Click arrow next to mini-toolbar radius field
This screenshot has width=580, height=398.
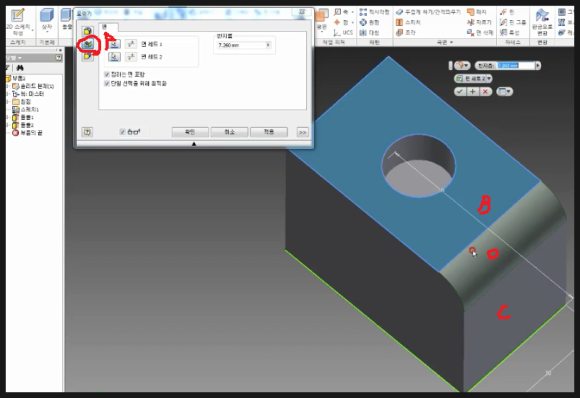(538, 65)
